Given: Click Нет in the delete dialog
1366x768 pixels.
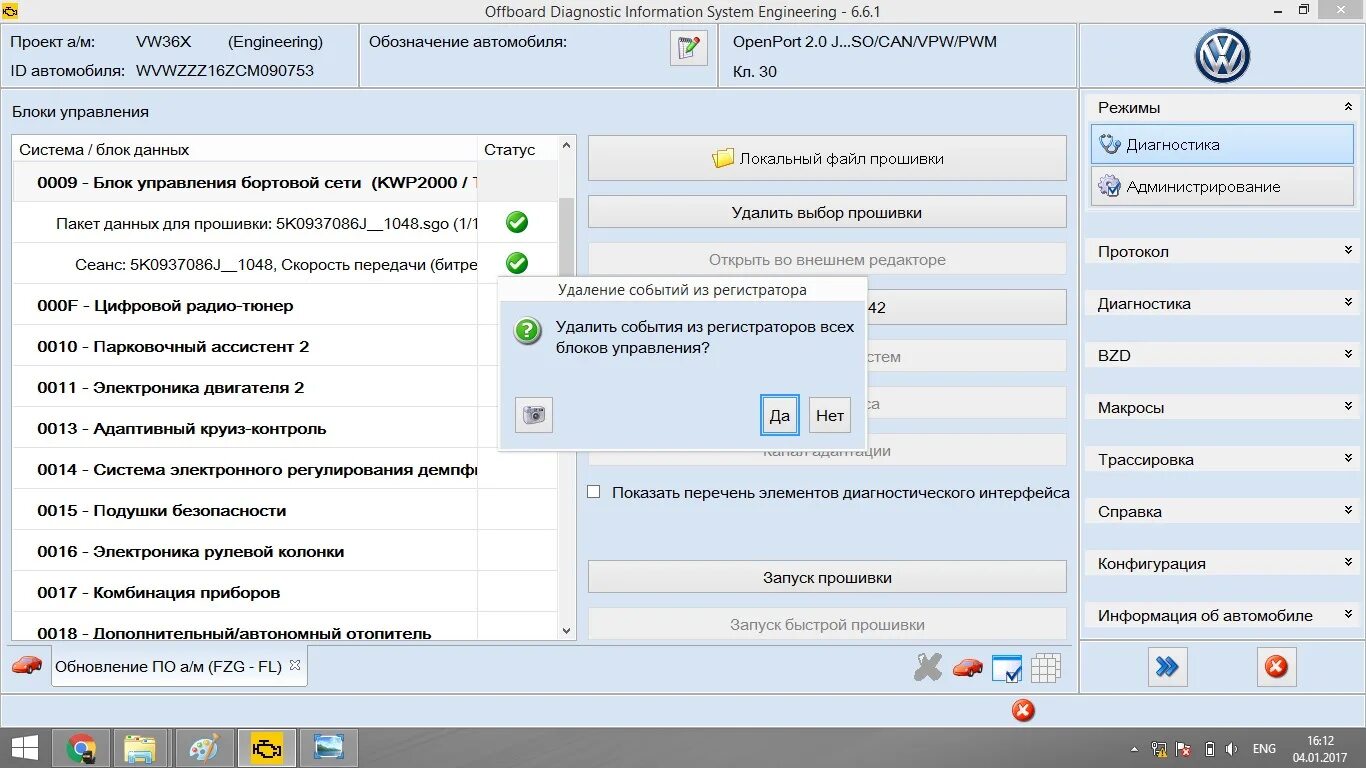Looking at the screenshot, I should pyautogui.click(x=830, y=415).
